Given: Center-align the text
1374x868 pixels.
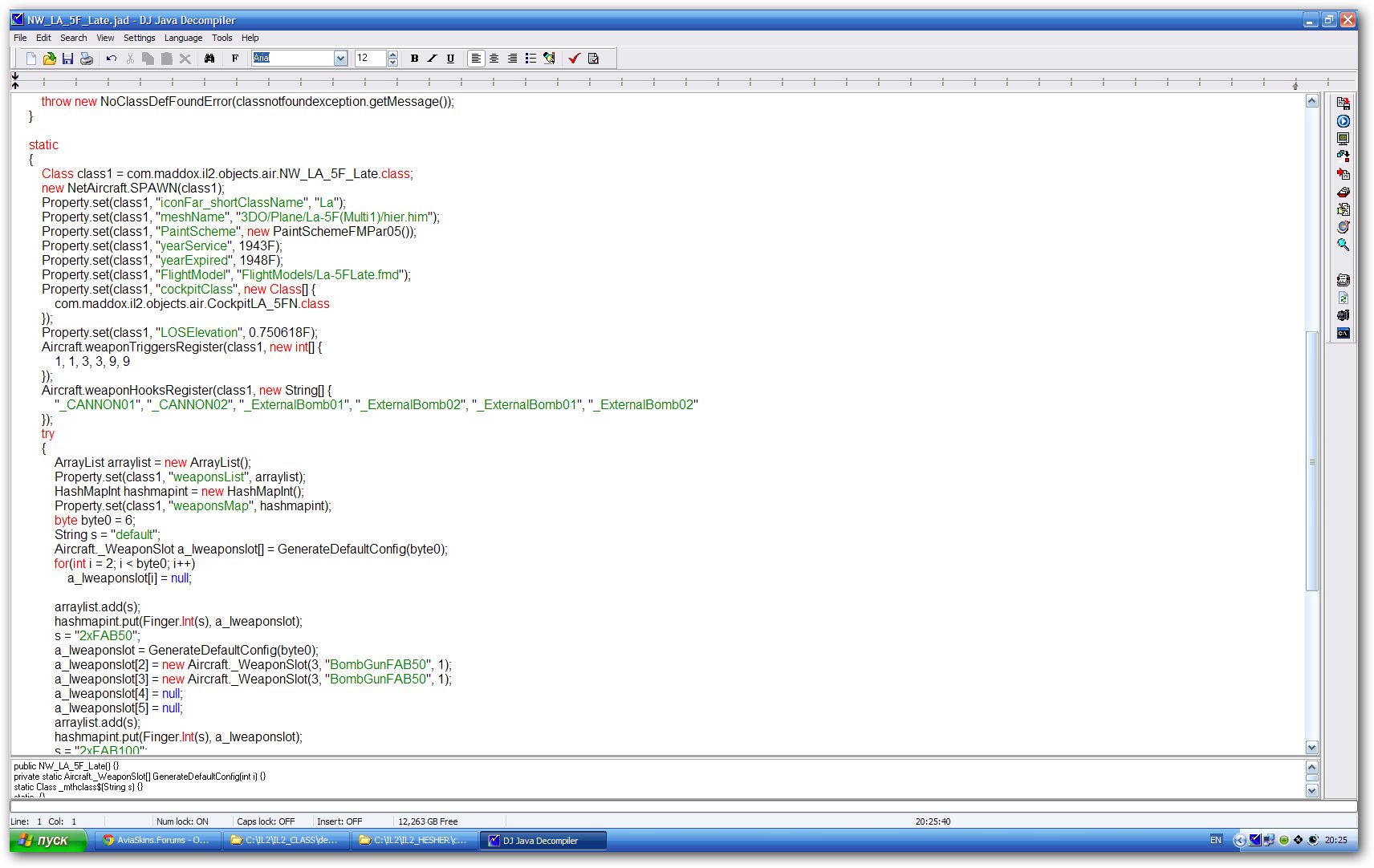Looking at the screenshot, I should point(494,58).
